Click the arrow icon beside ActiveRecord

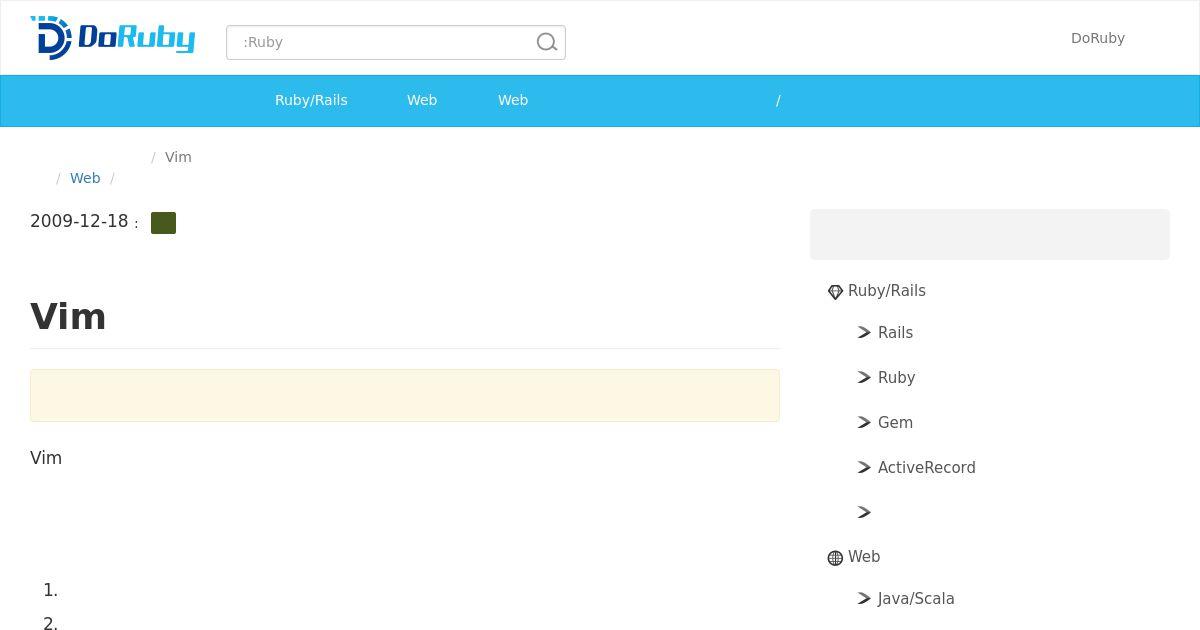tap(865, 468)
